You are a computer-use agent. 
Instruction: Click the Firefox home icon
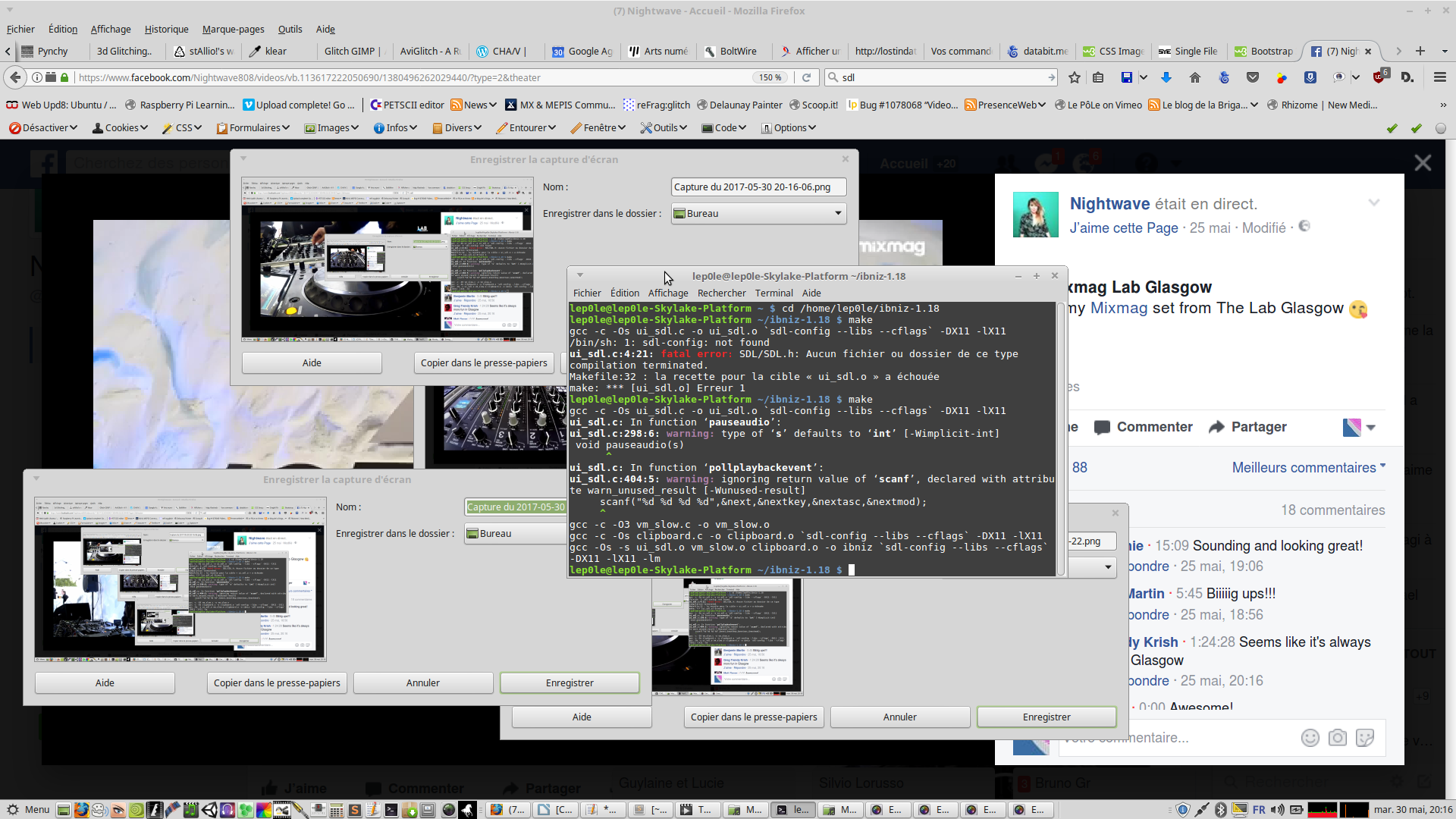[x=1195, y=77]
